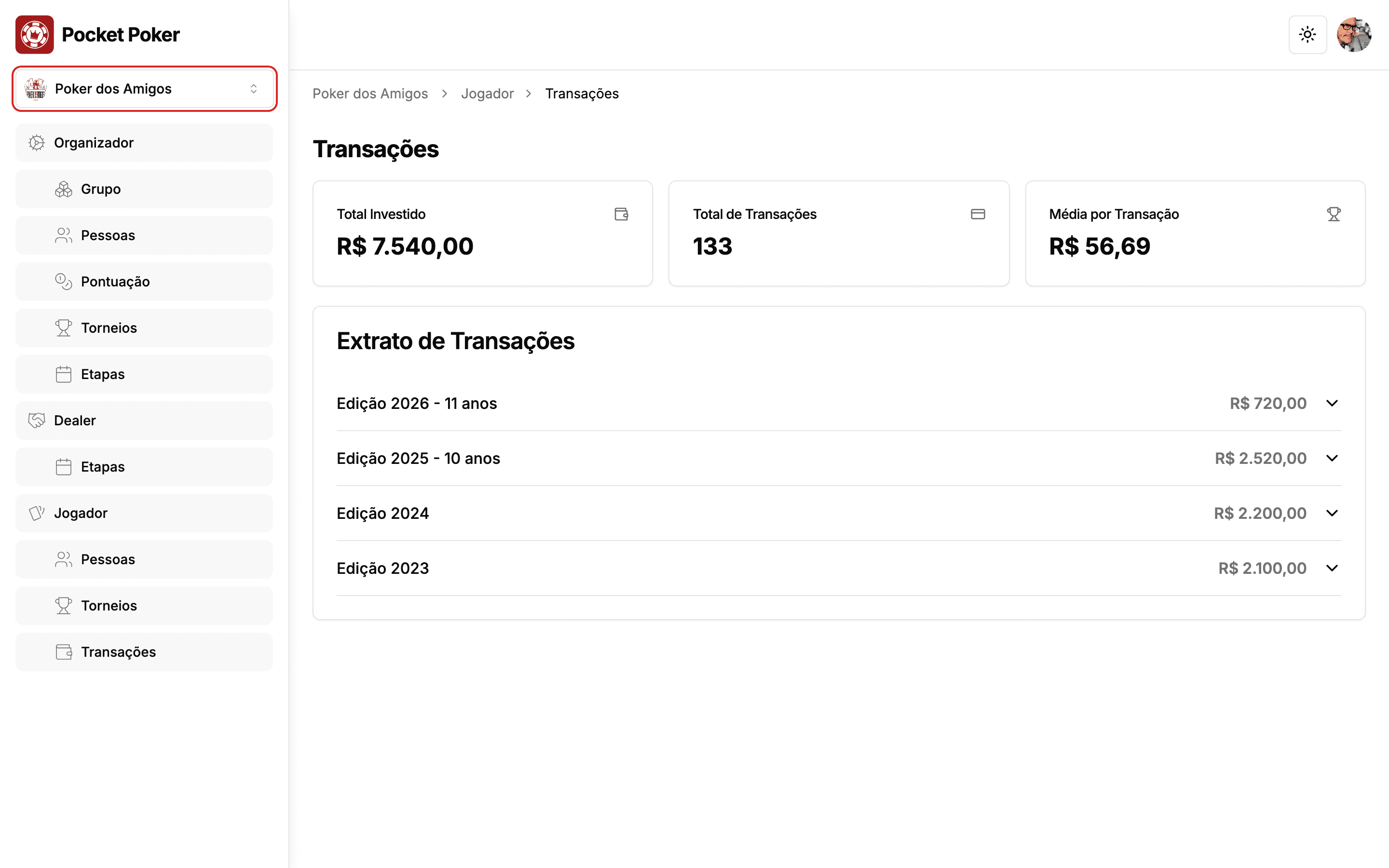1389x868 pixels.
Task: Open Etapas under the Dealer section
Action: pos(144,467)
